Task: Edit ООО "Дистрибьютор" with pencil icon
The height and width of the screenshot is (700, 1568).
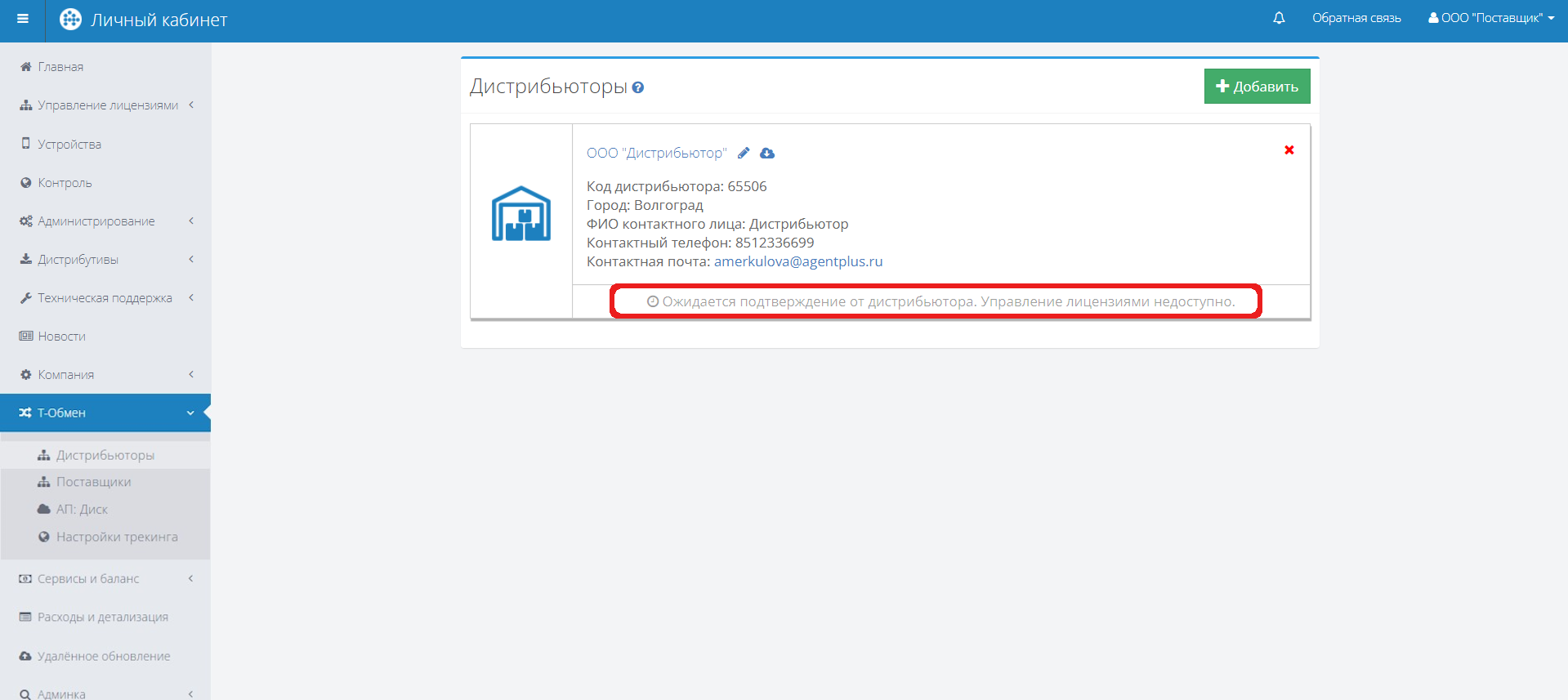Action: [x=744, y=153]
